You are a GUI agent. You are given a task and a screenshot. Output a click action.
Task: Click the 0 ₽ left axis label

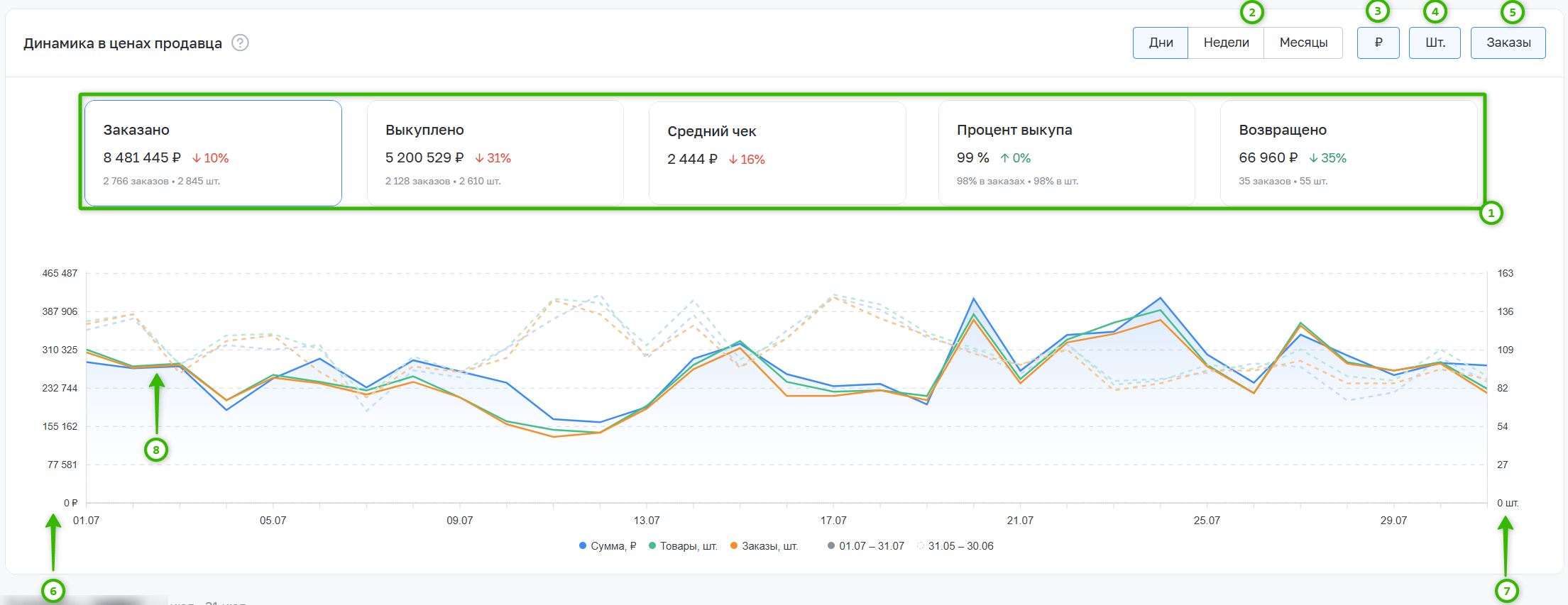70,503
